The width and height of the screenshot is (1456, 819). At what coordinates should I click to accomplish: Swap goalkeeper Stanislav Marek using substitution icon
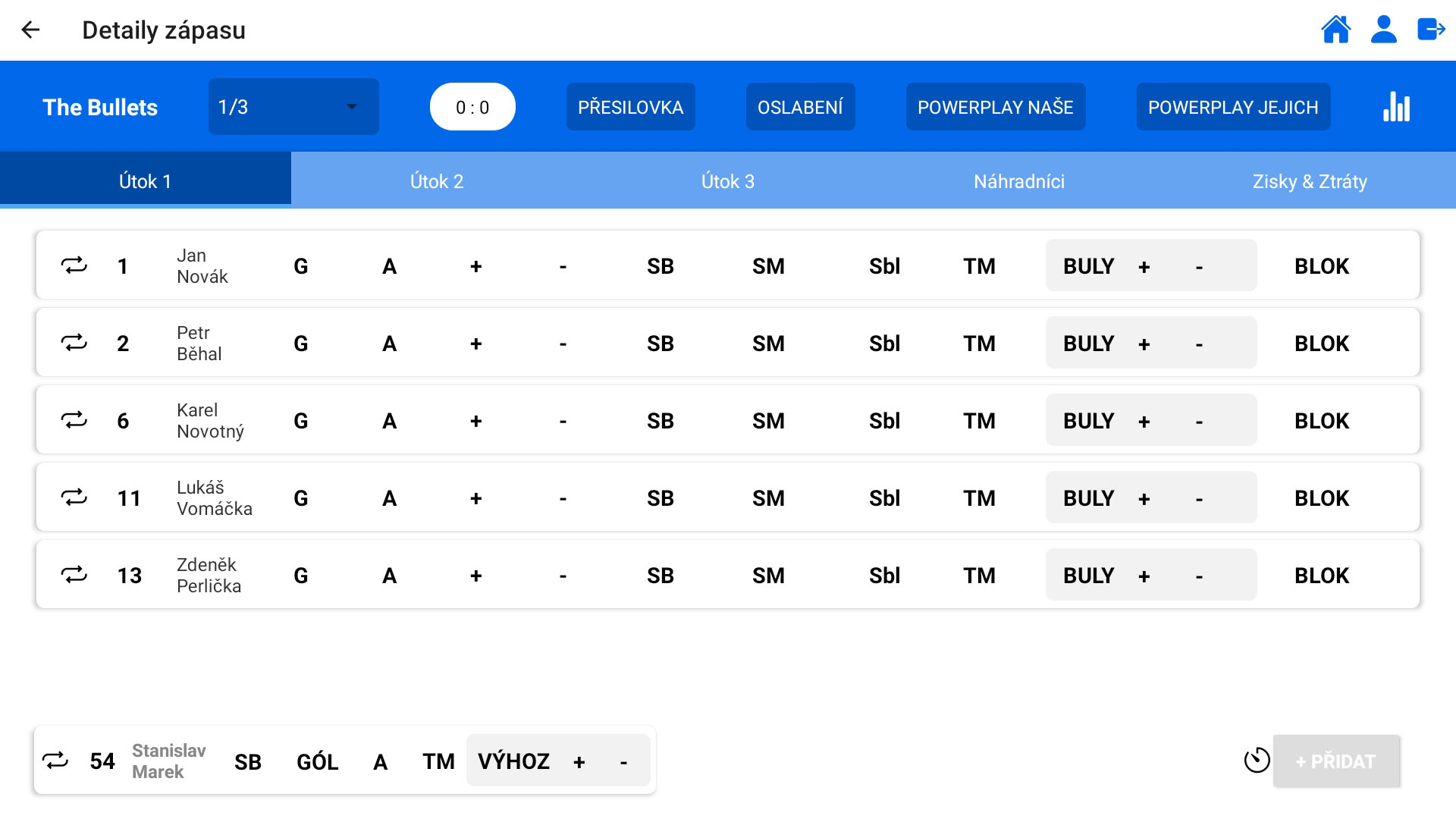[55, 761]
